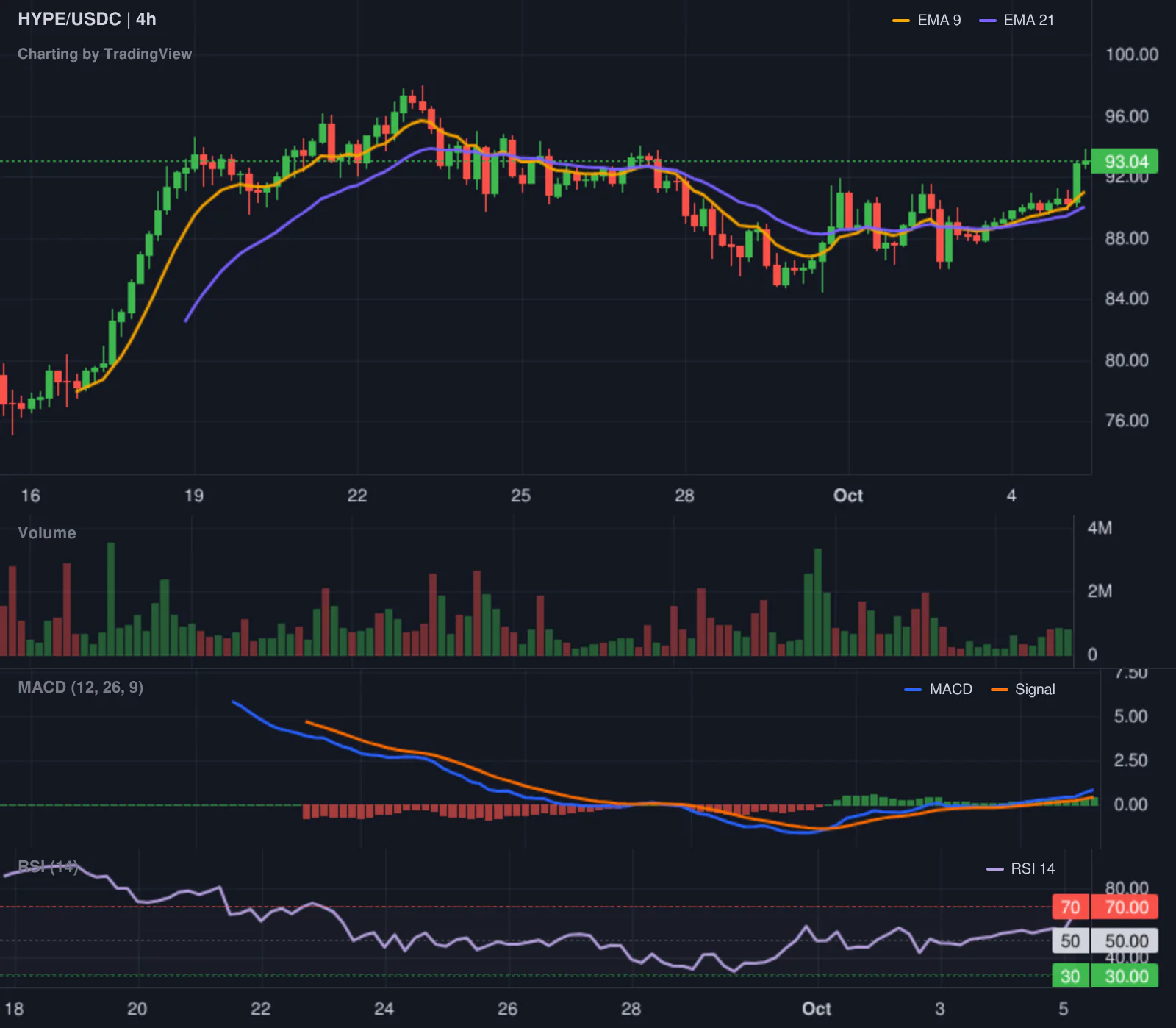This screenshot has width=1176, height=1028.
Task: Click the 84.00 price axis label
Action: coord(1127,299)
